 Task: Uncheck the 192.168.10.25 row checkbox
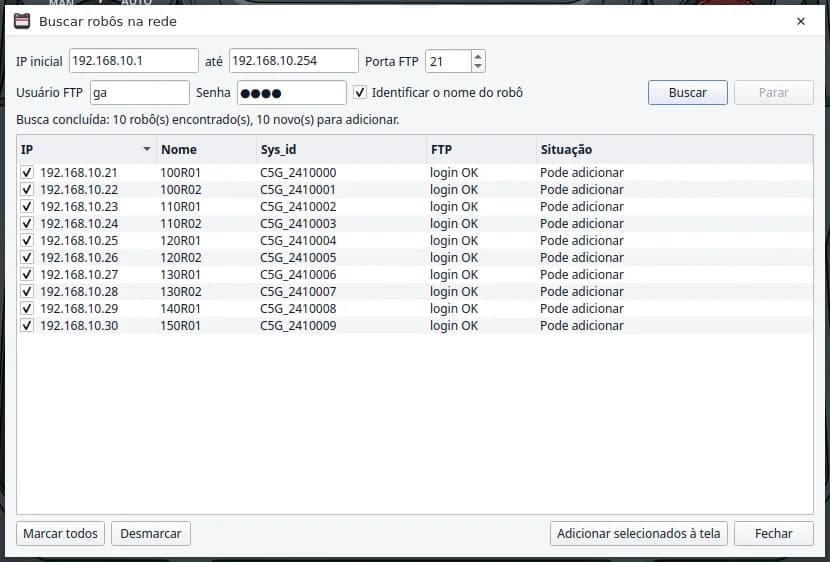[26, 240]
